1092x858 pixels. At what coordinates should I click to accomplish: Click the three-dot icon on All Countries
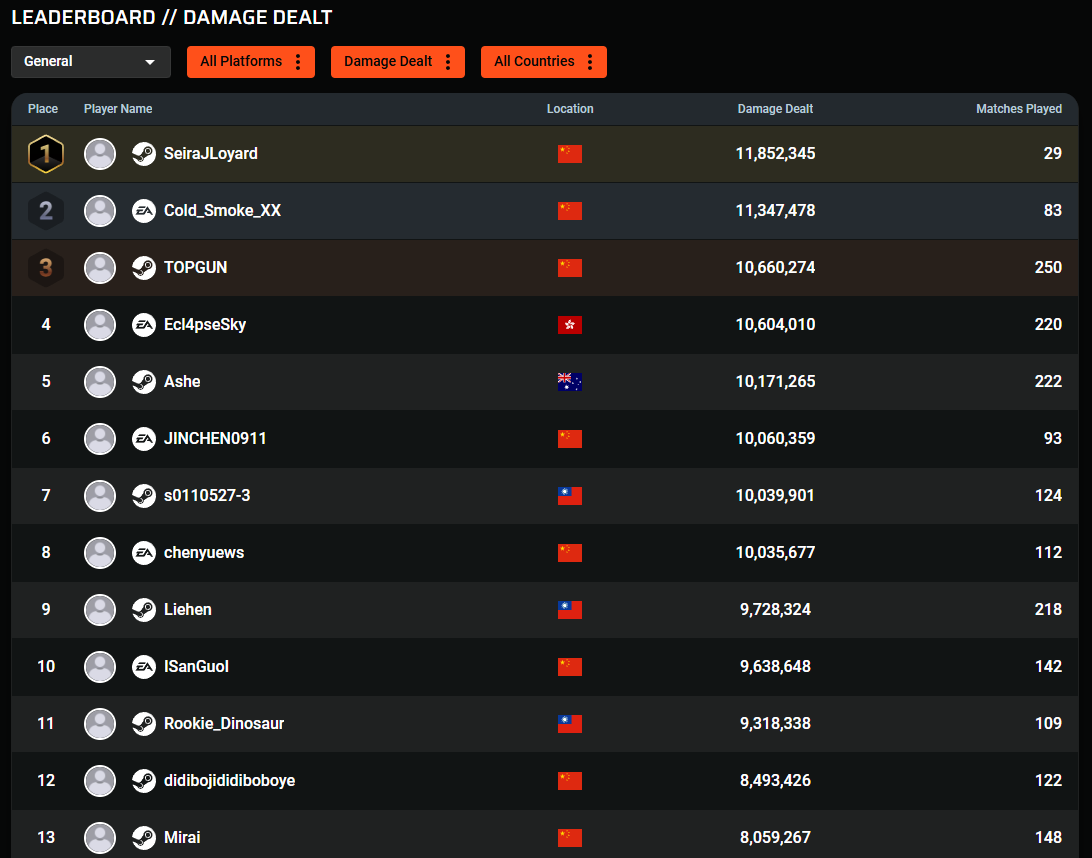click(590, 61)
